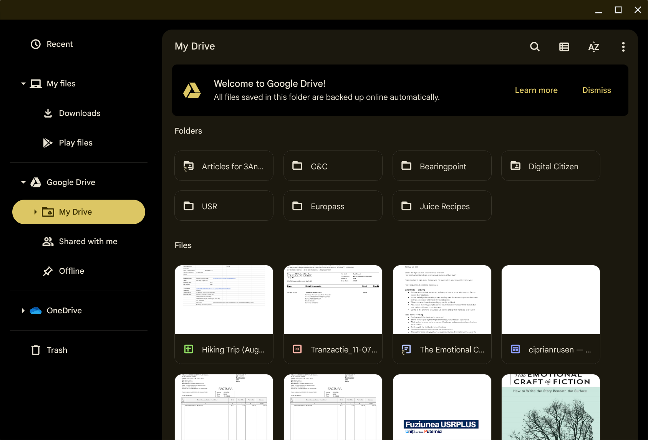648x440 pixels.
Task: Click the Downloads arrow icon
Action: [48, 113]
